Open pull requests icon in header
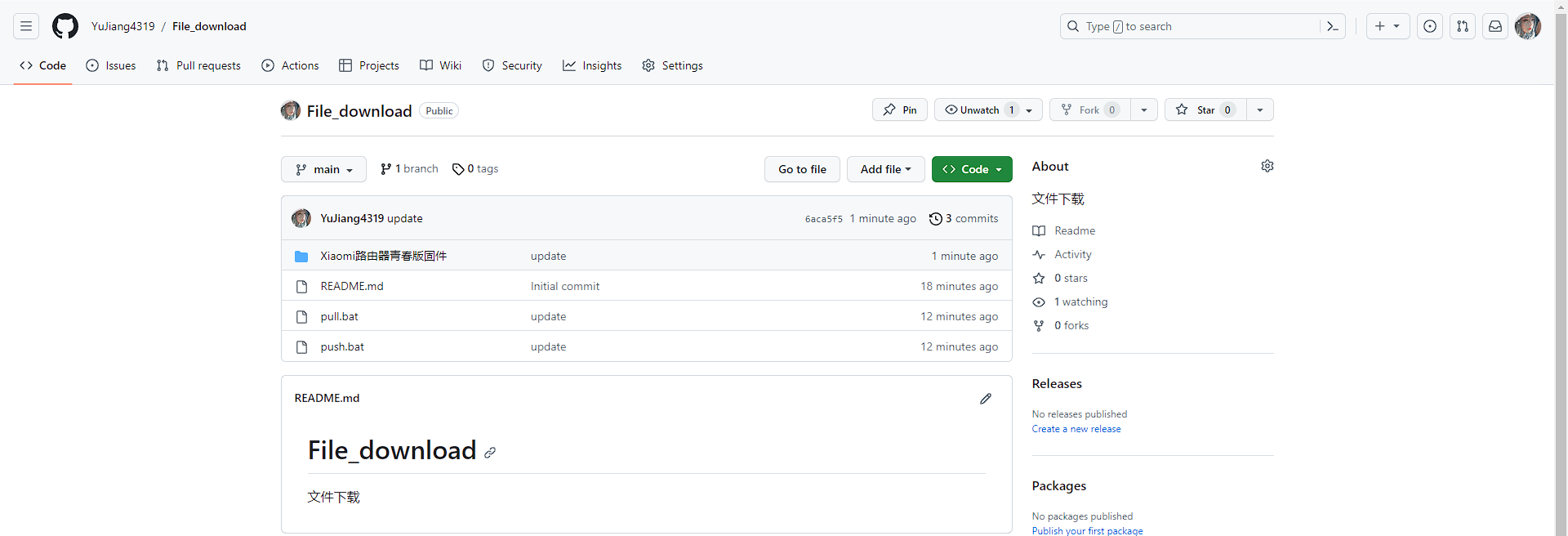The image size is (1568, 536). [x=1463, y=26]
